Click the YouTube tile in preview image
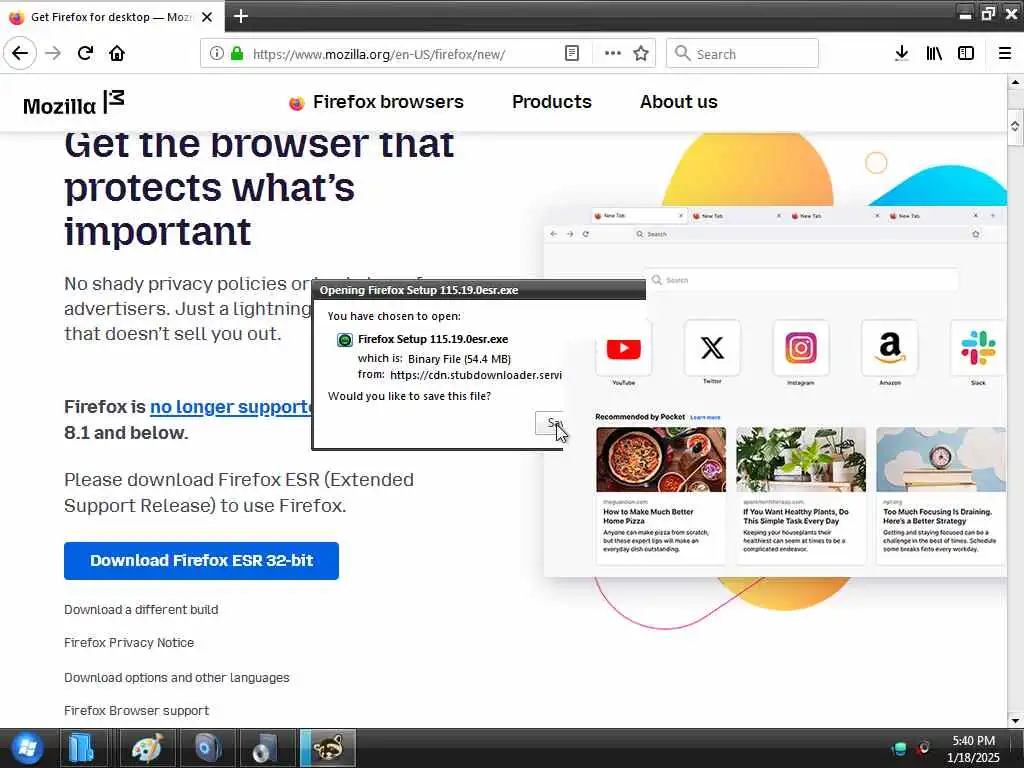 (x=624, y=349)
